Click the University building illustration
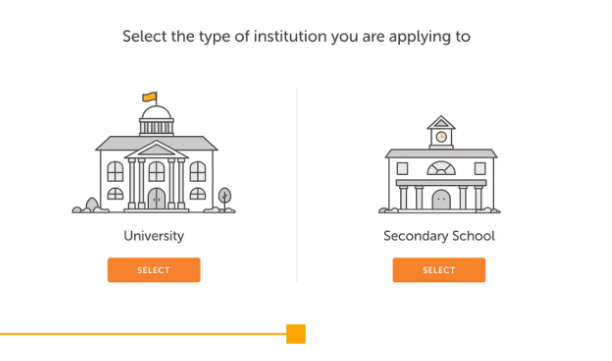This screenshot has height=361, width=612. [154, 153]
